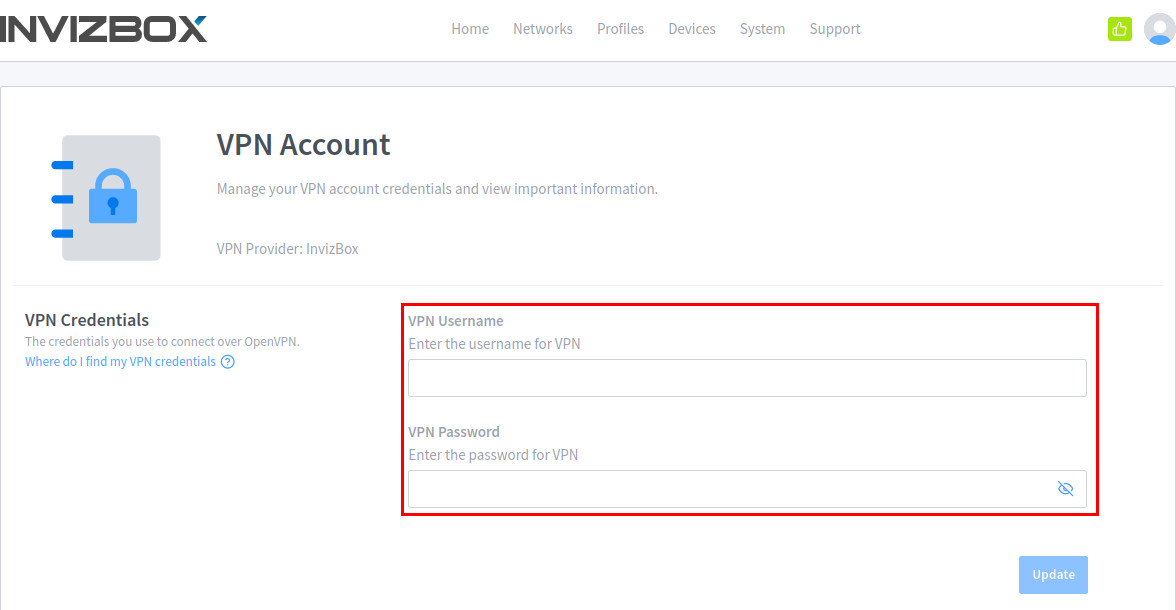Click the question mark help icon
Viewport: 1176px width, 610px height.
tap(228, 362)
